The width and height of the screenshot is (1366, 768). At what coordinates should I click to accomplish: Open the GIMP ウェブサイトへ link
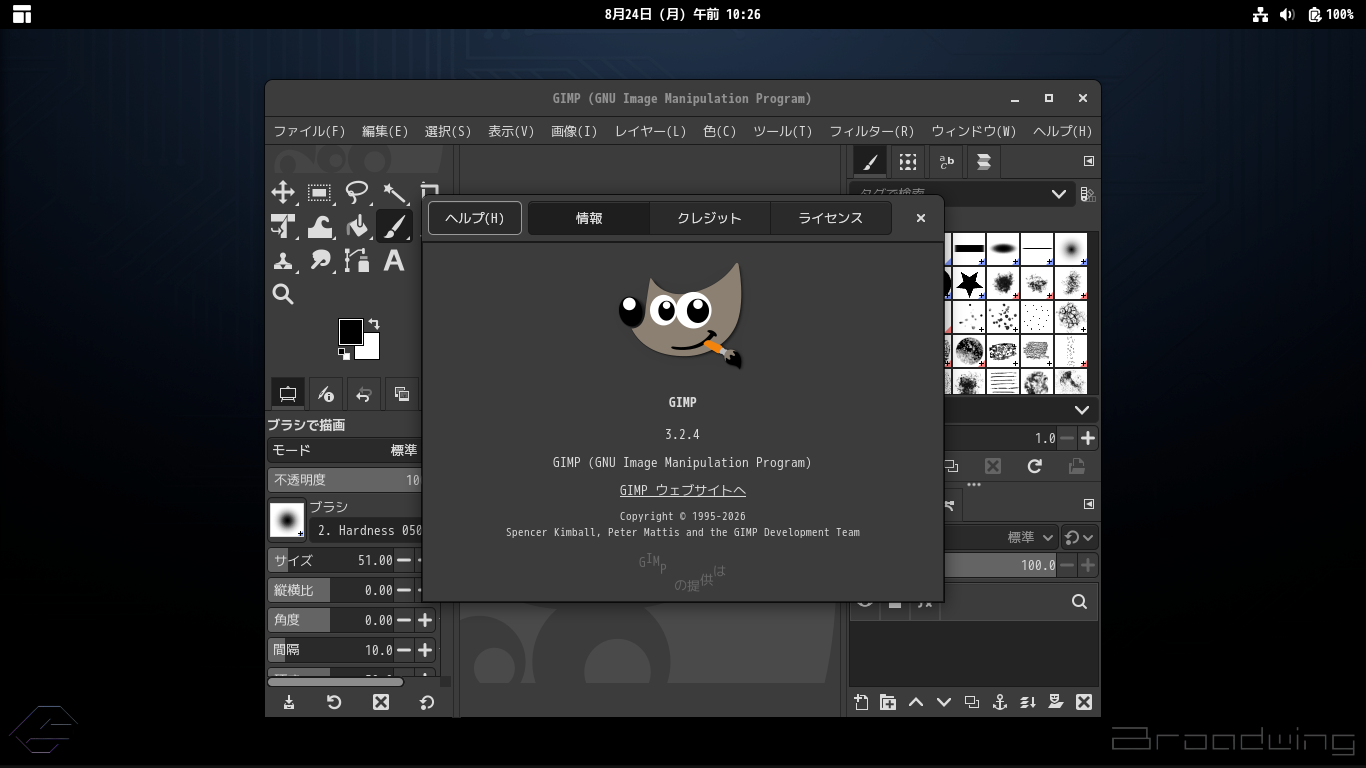pos(683,490)
